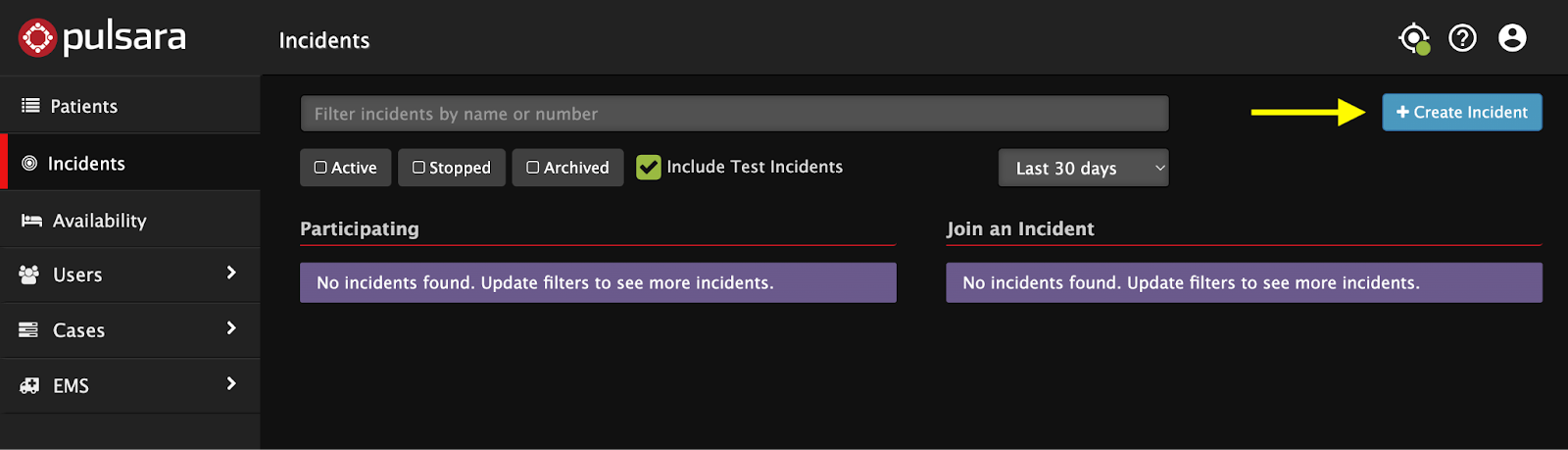The image size is (1568, 450).
Task: Expand the Users submenu chevron
Action: coord(231,273)
